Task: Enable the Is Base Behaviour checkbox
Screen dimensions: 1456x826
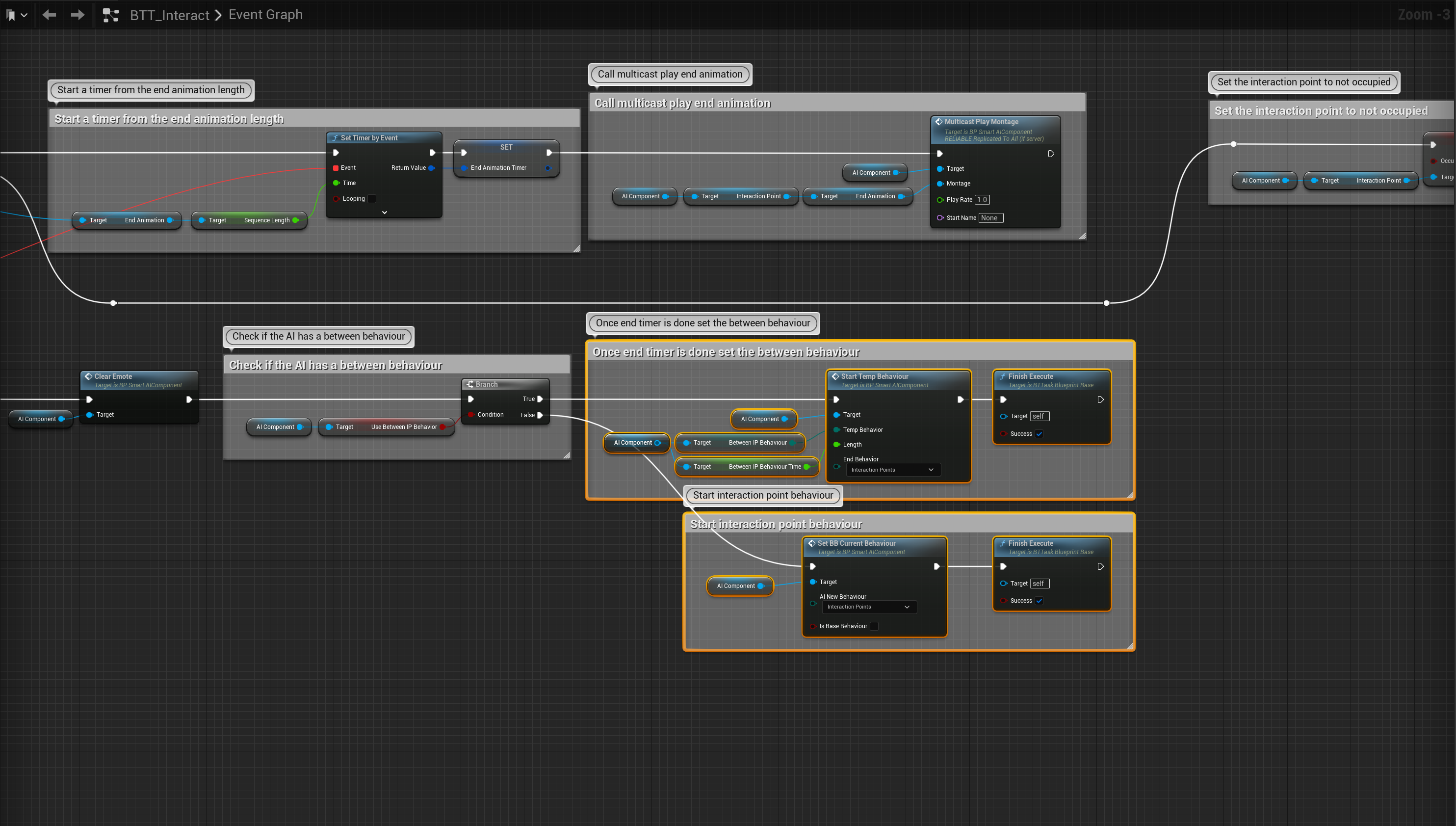Action: (x=874, y=626)
